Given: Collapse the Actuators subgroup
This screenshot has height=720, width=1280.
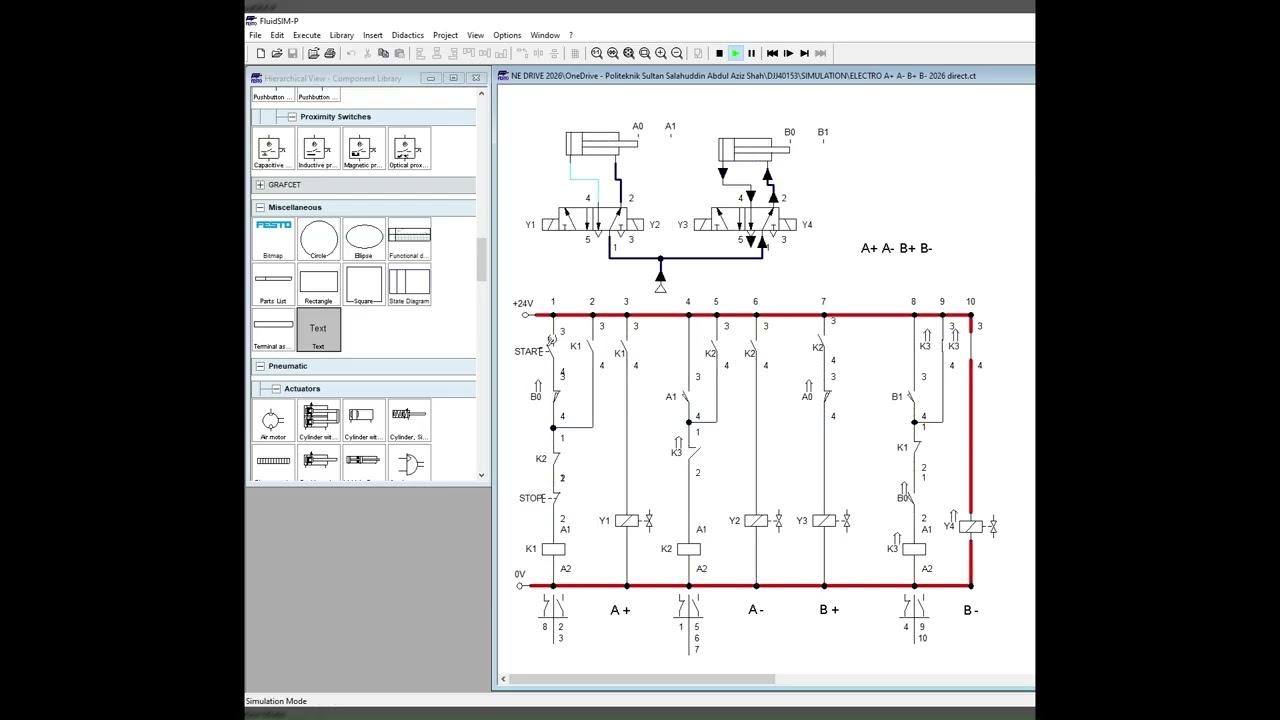Looking at the screenshot, I should click(x=276, y=389).
